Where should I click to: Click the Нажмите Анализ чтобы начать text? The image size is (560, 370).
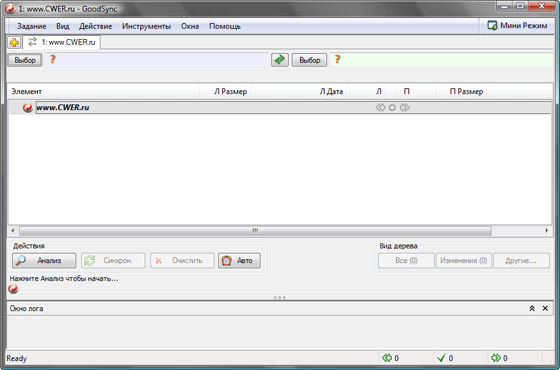tap(64, 279)
